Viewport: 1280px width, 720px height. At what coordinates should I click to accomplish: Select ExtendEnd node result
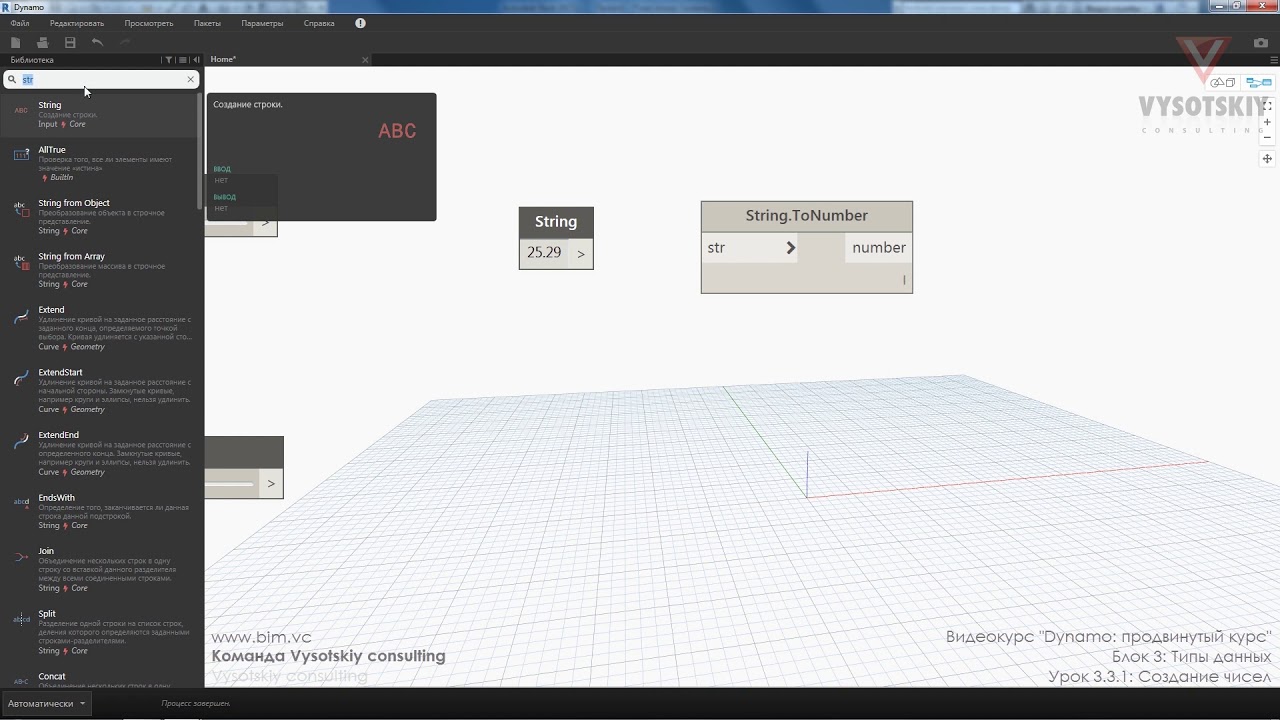[x=100, y=454]
